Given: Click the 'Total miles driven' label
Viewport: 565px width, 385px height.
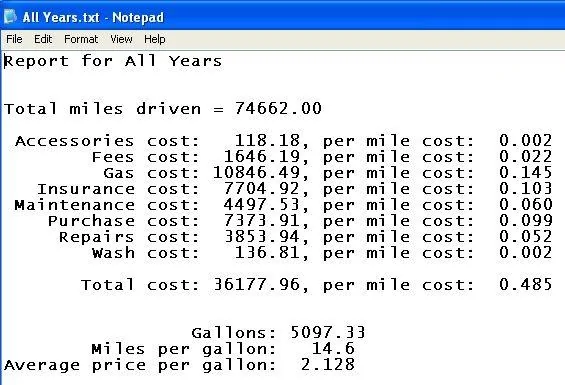Looking at the screenshot, I should [102, 109].
